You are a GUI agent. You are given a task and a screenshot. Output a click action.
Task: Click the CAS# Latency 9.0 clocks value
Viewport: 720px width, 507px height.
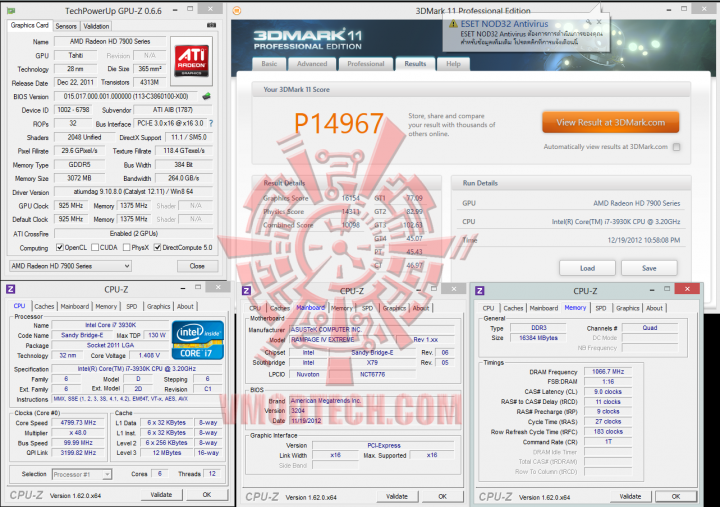(608, 392)
